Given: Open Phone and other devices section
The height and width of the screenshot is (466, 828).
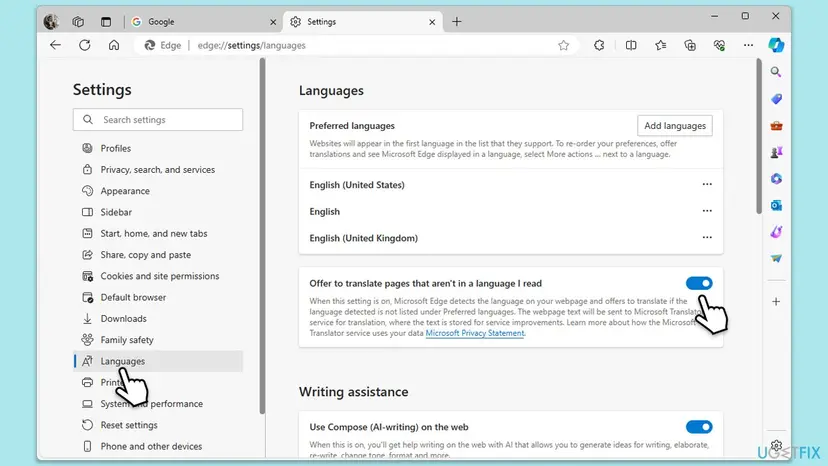Looking at the screenshot, I should tap(158, 446).
